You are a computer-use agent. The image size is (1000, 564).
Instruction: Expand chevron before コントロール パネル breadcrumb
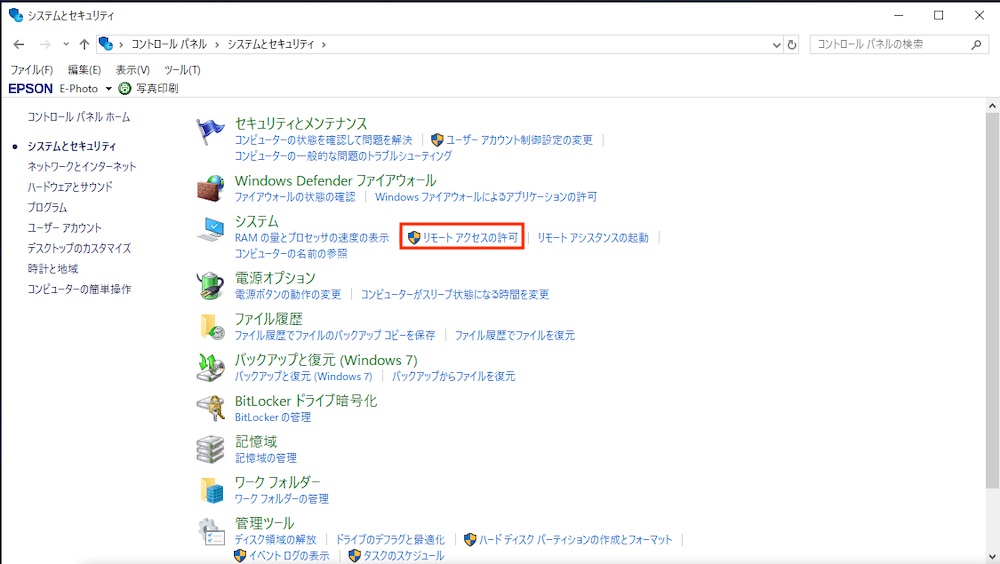click(x=121, y=44)
